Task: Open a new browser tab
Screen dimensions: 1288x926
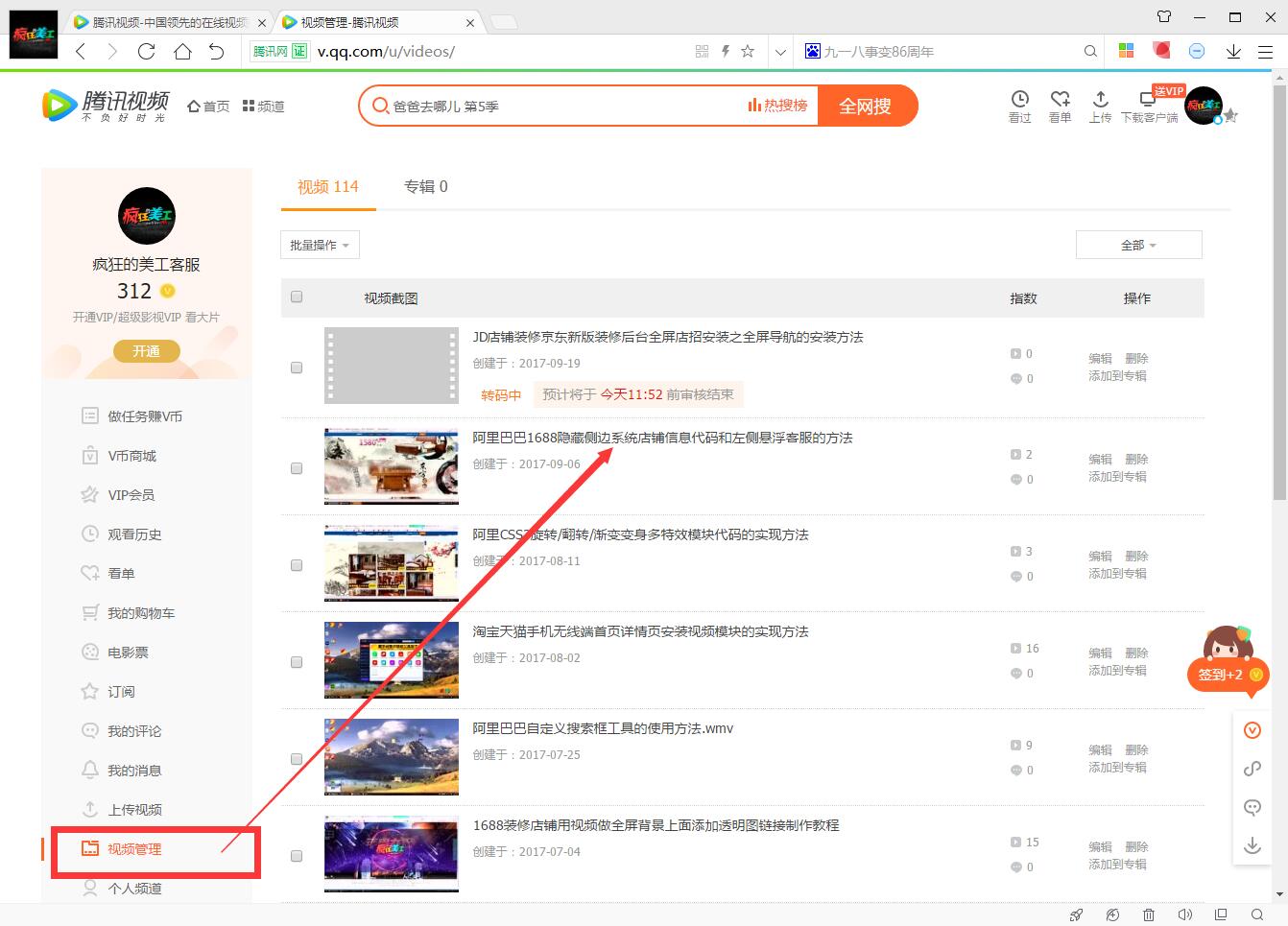Action: pyautogui.click(x=504, y=22)
